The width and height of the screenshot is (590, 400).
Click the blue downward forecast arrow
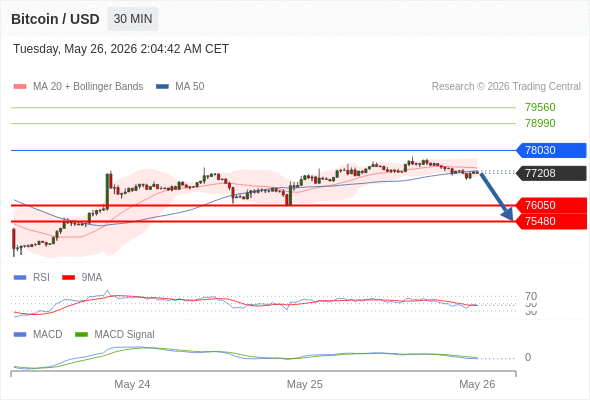497,197
